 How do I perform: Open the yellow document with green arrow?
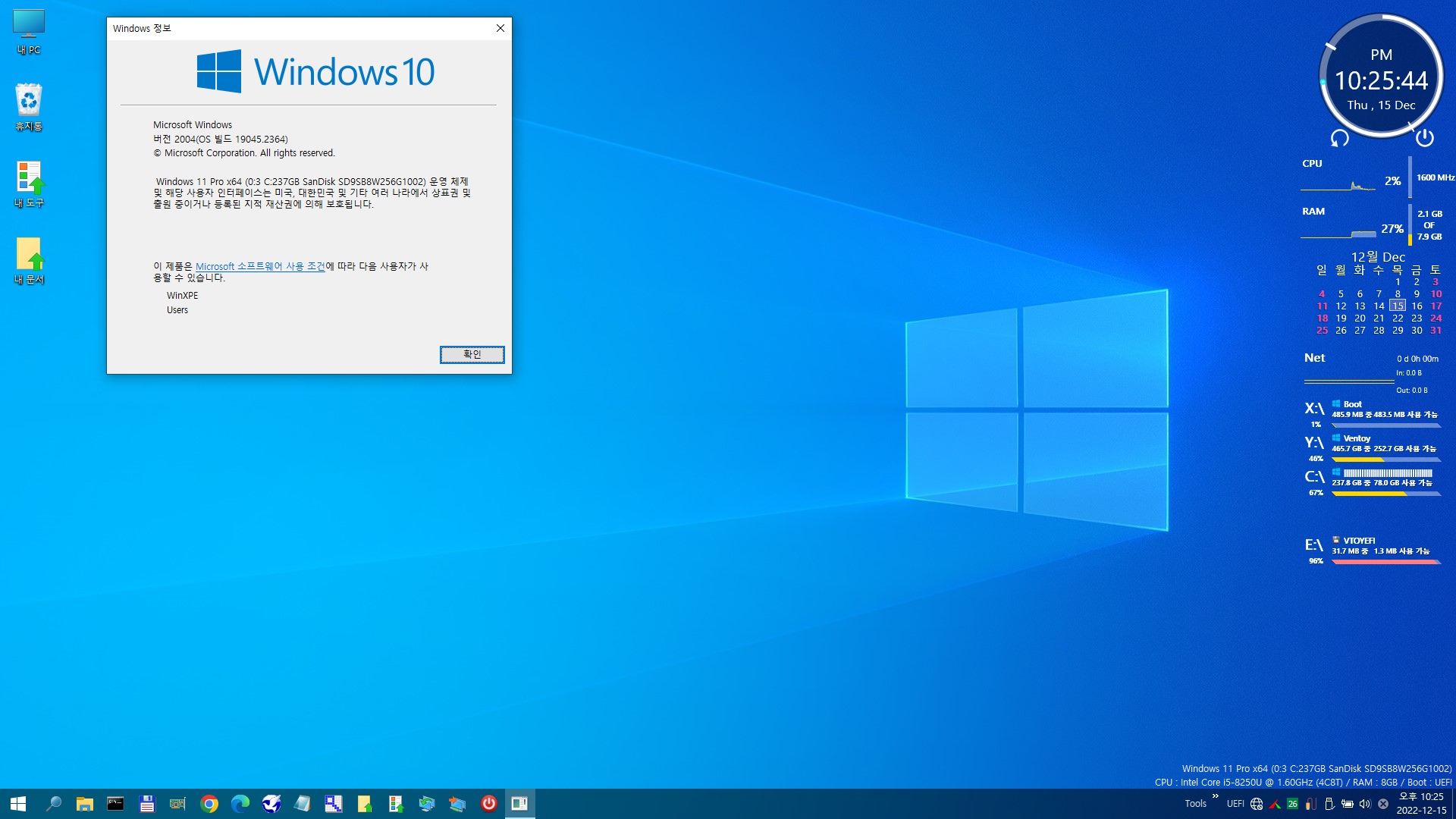click(x=365, y=804)
